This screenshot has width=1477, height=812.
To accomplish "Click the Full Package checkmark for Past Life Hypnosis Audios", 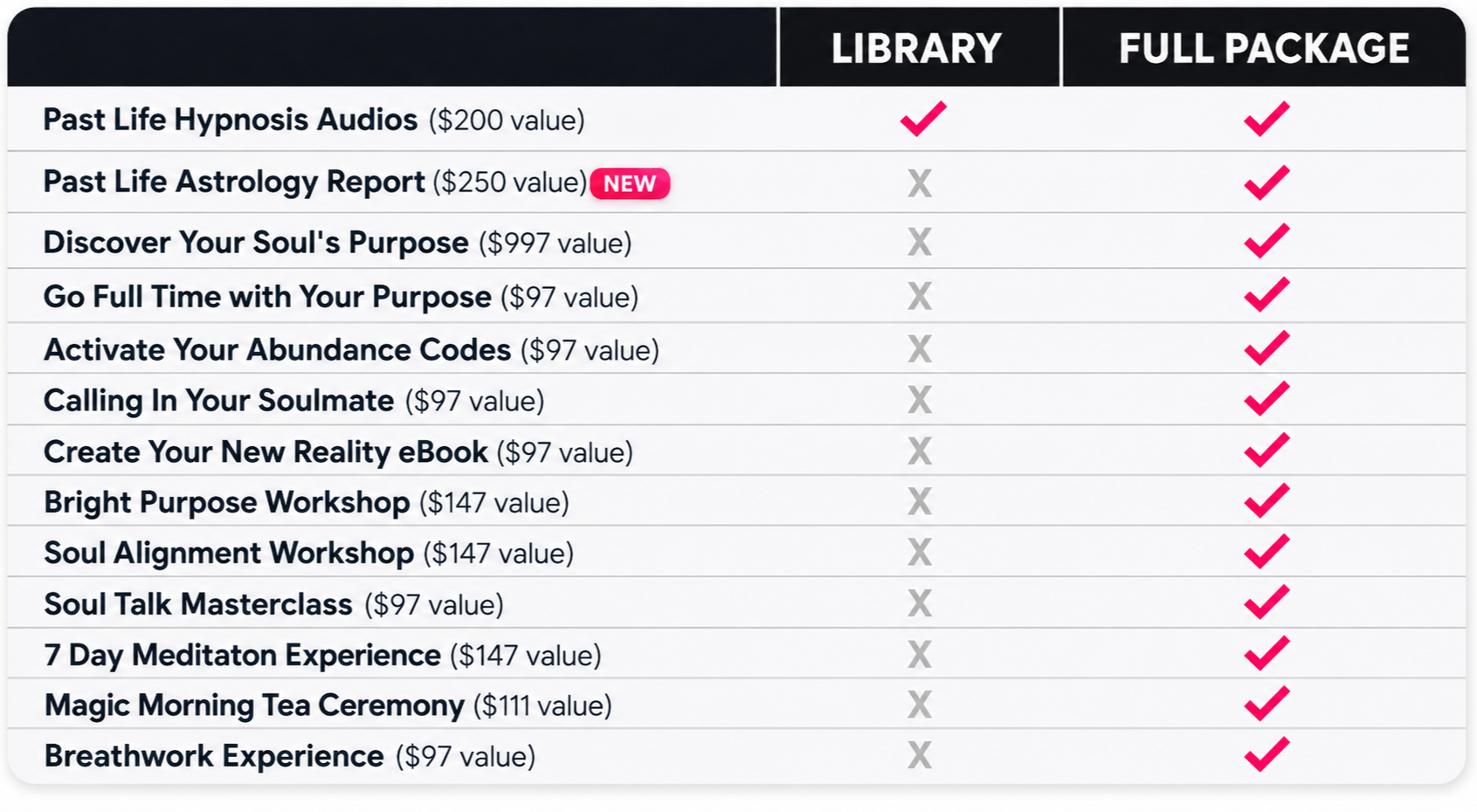I will click(x=1266, y=119).
